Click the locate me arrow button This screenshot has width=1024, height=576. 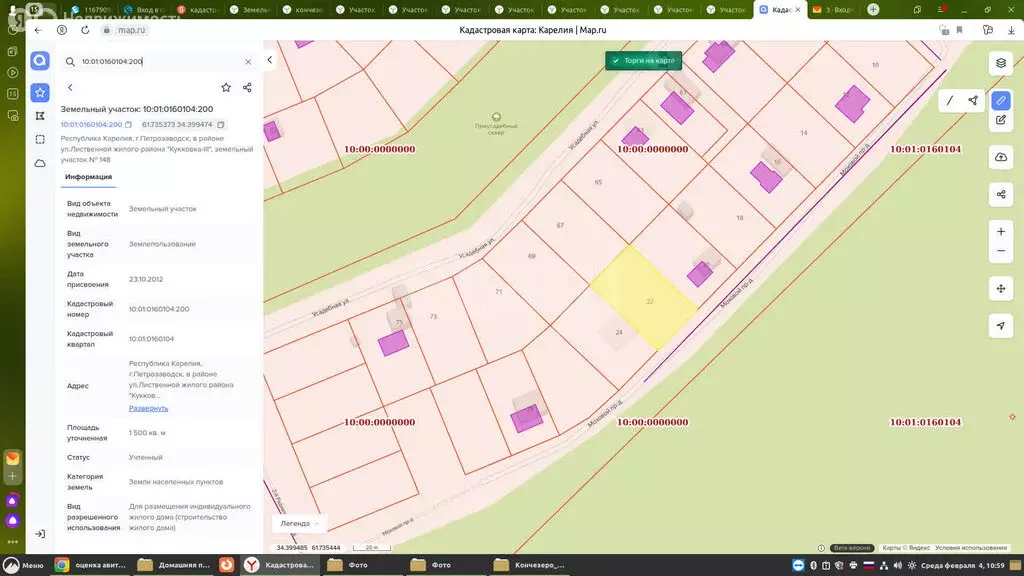(x=1001, y=326)
